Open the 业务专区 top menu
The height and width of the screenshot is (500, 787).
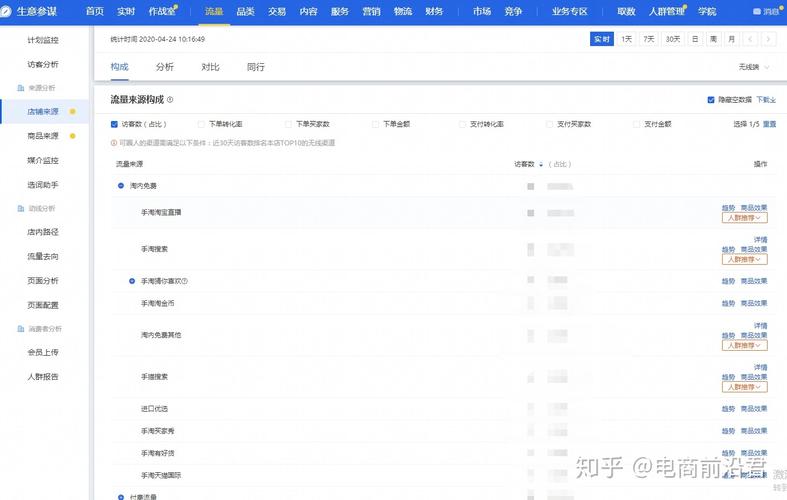[x=570, y=12]
